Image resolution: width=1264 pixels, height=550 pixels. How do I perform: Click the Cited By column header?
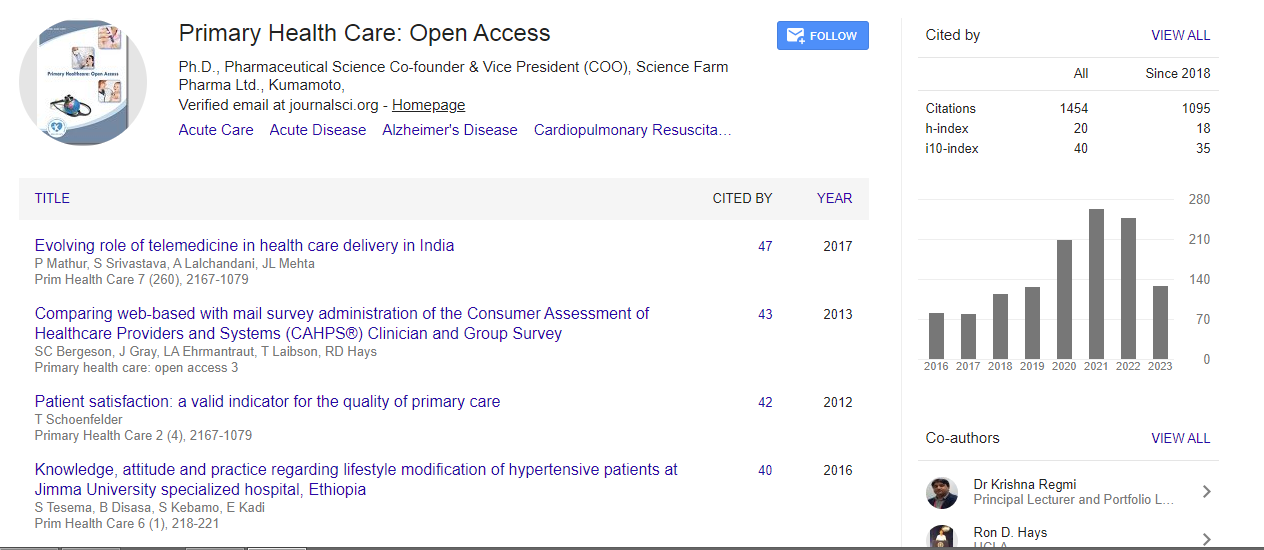click(742, 198)
